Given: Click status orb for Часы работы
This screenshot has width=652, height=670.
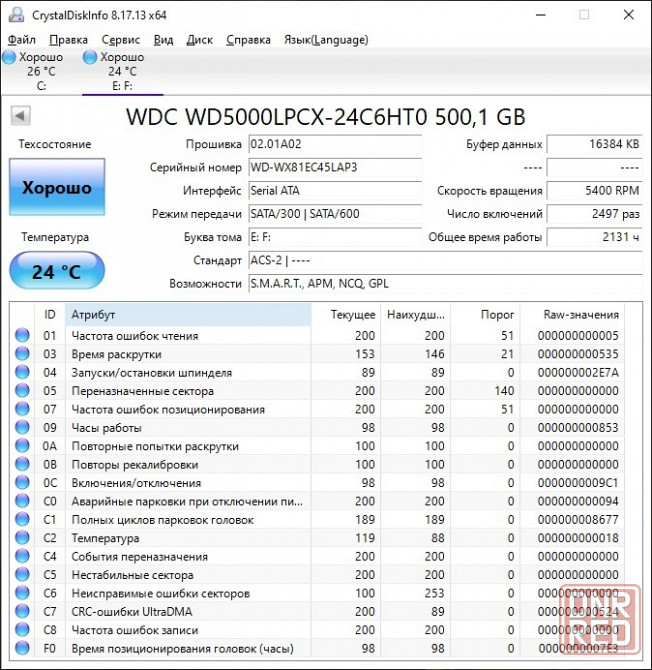Looking at the screenshot, I should tap(22, 427).
